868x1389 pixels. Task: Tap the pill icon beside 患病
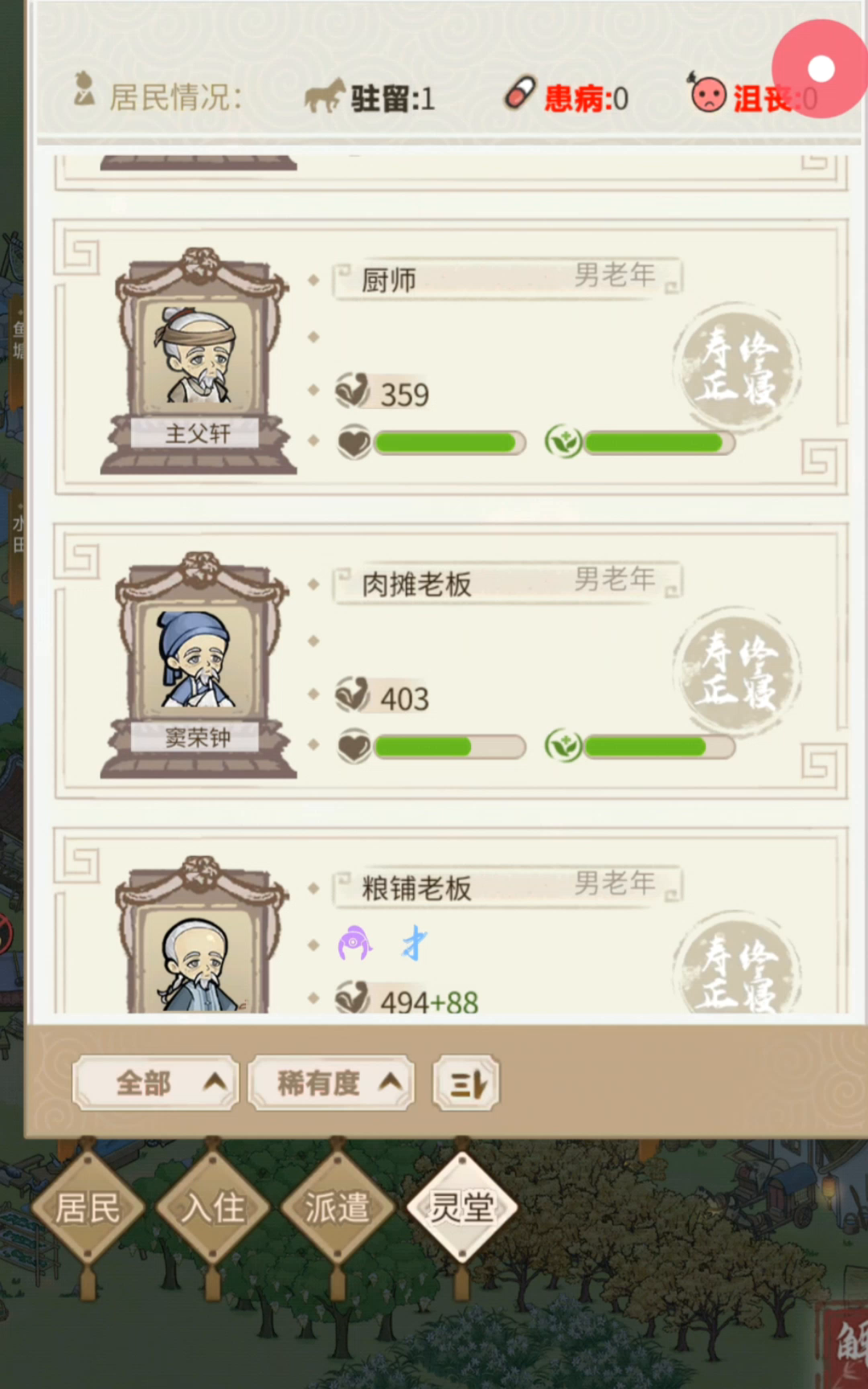[x=520, y=92]
